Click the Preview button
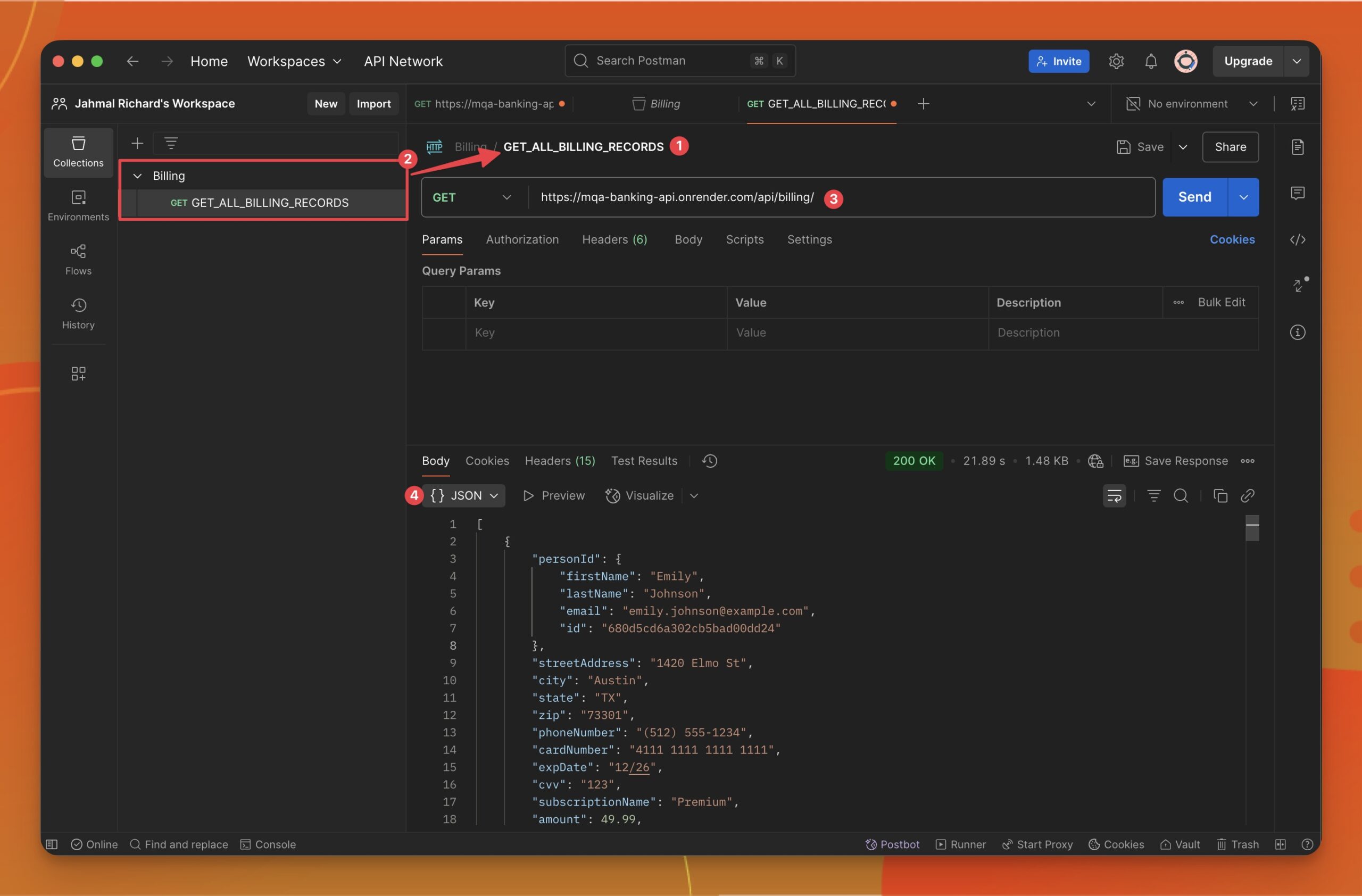1362x896 pixels. [x=554, y=496]
